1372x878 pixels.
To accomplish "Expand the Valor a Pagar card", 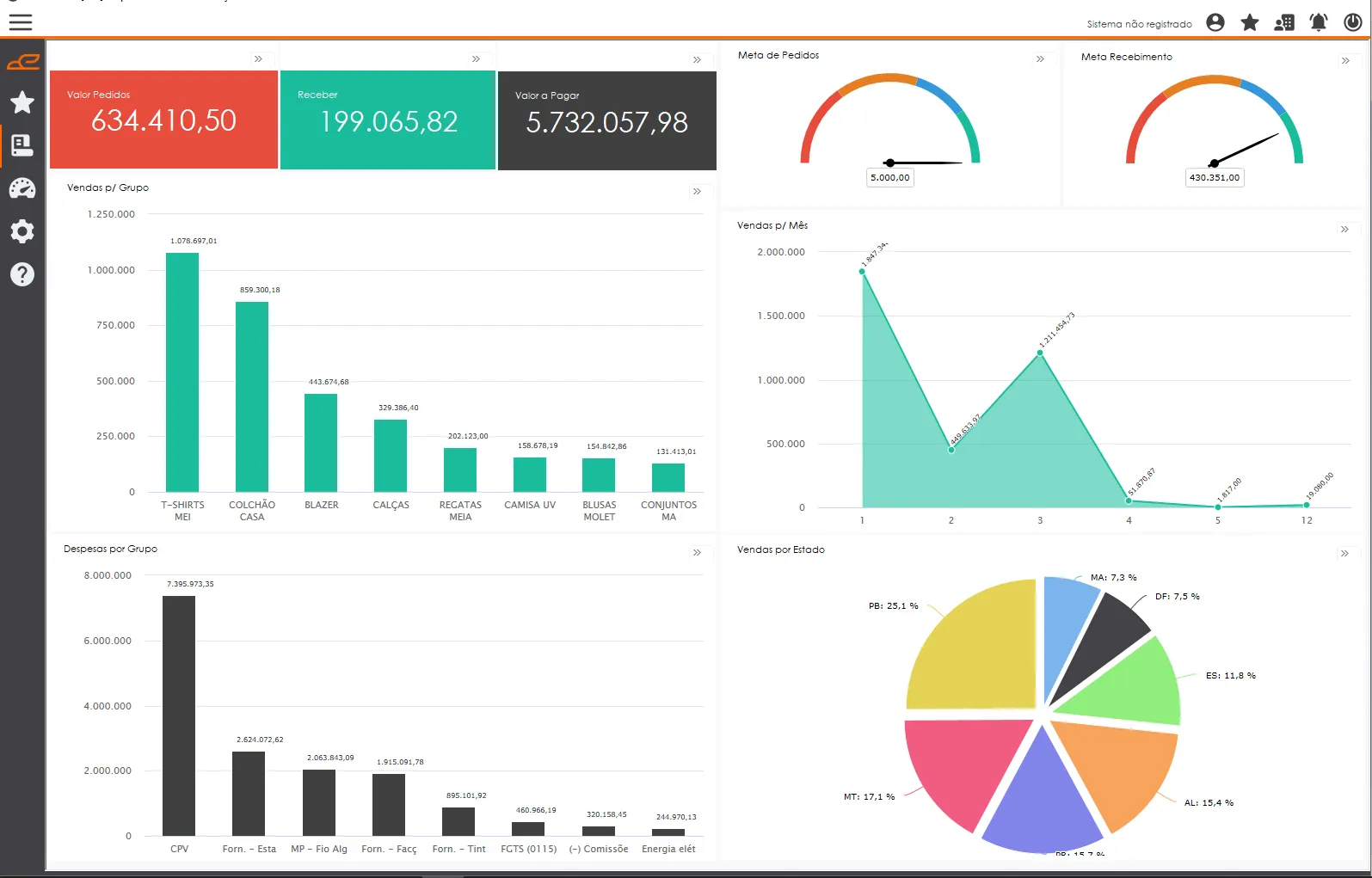I will [x=697, y=59].
